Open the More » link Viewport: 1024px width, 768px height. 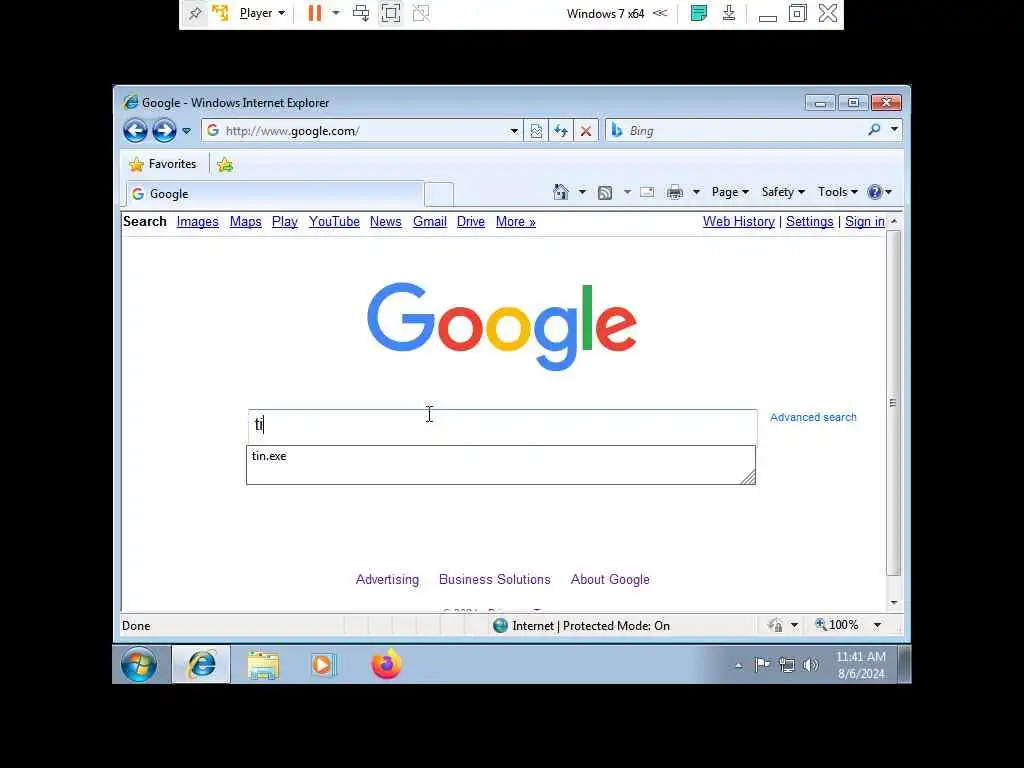515,221
